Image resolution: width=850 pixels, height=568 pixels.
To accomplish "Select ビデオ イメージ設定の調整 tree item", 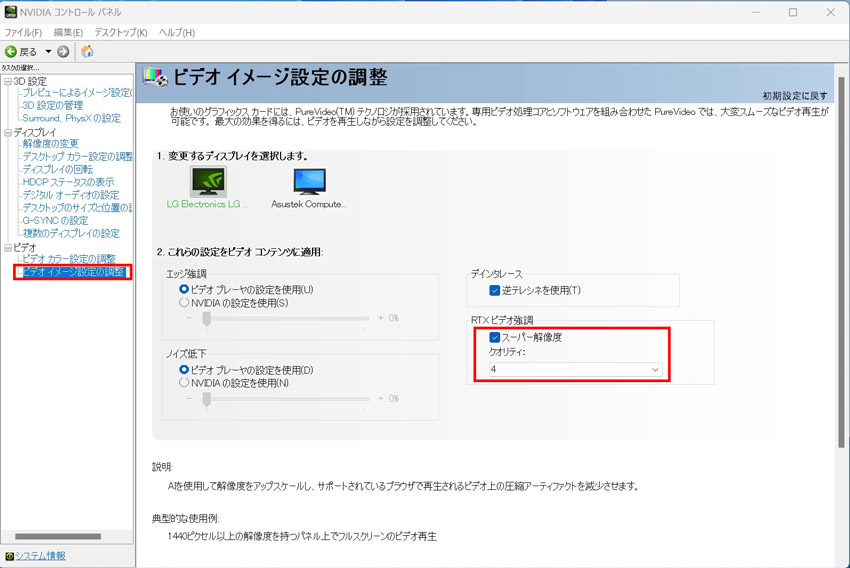I will [x=74, y=272].
